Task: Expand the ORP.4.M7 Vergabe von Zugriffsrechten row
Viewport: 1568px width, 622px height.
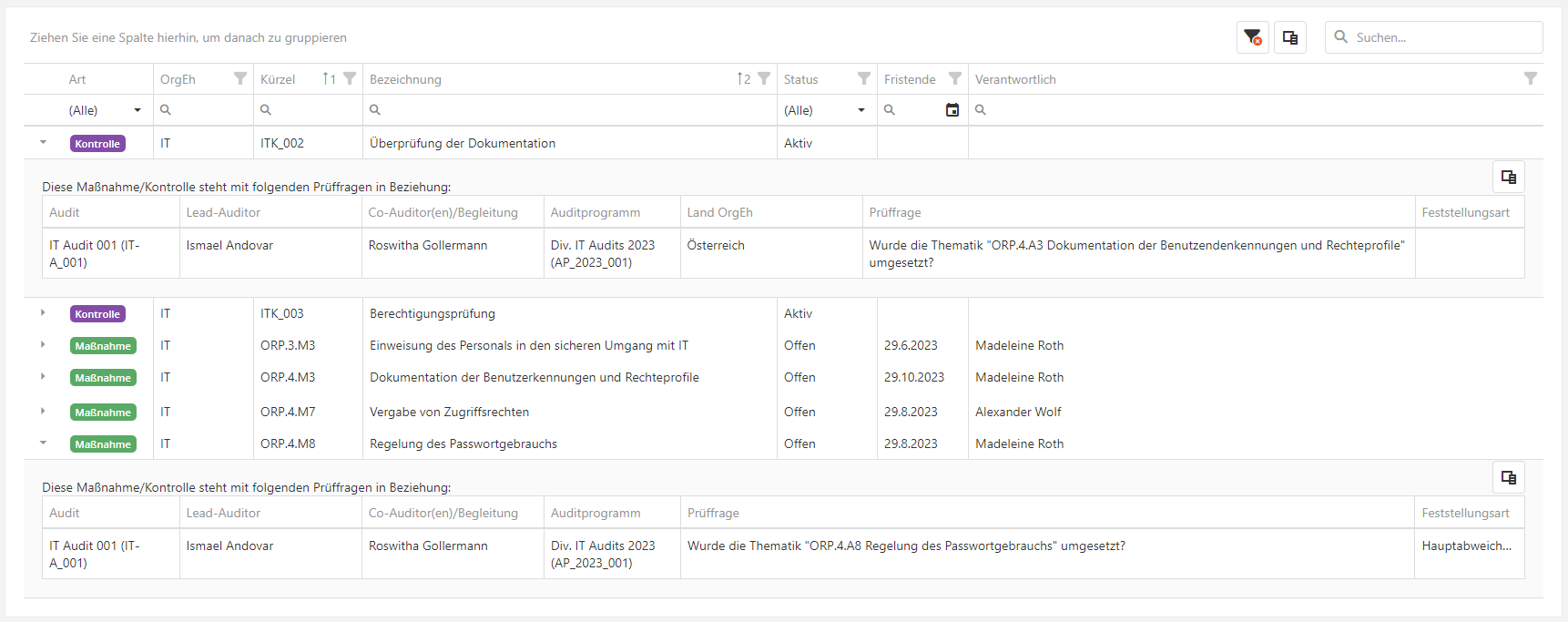Action: [x=43, y=412]
